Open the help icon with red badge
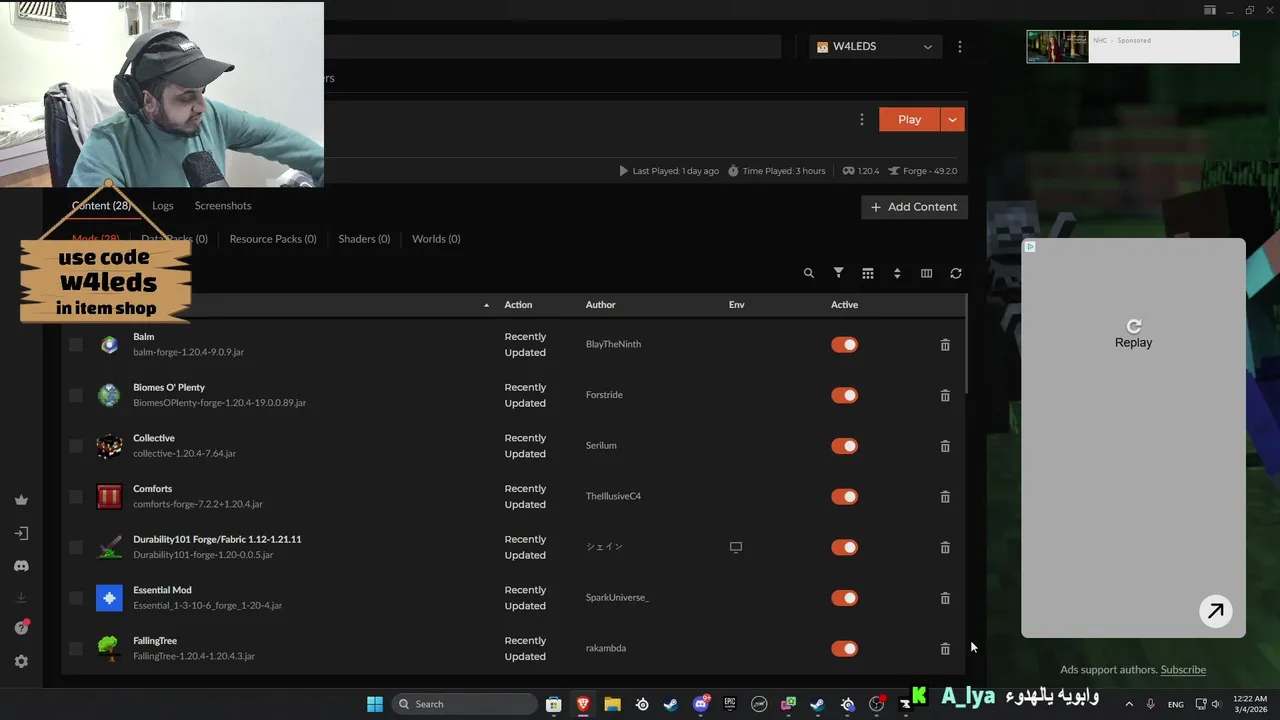 click(21, 628)
